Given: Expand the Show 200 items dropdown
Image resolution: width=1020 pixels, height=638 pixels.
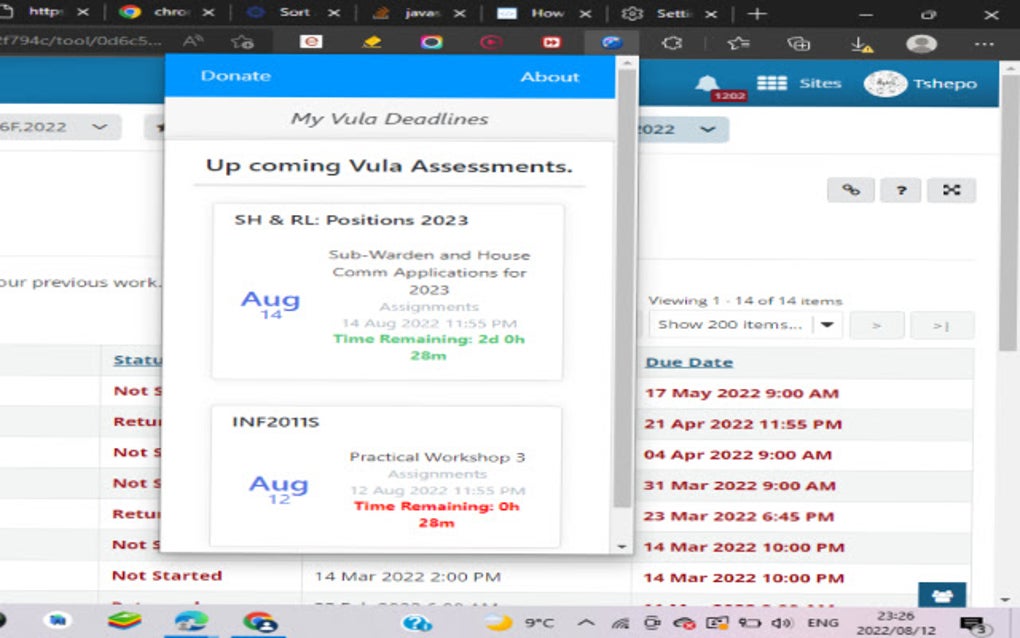Looking at the screenshot, I should (826, 324).
